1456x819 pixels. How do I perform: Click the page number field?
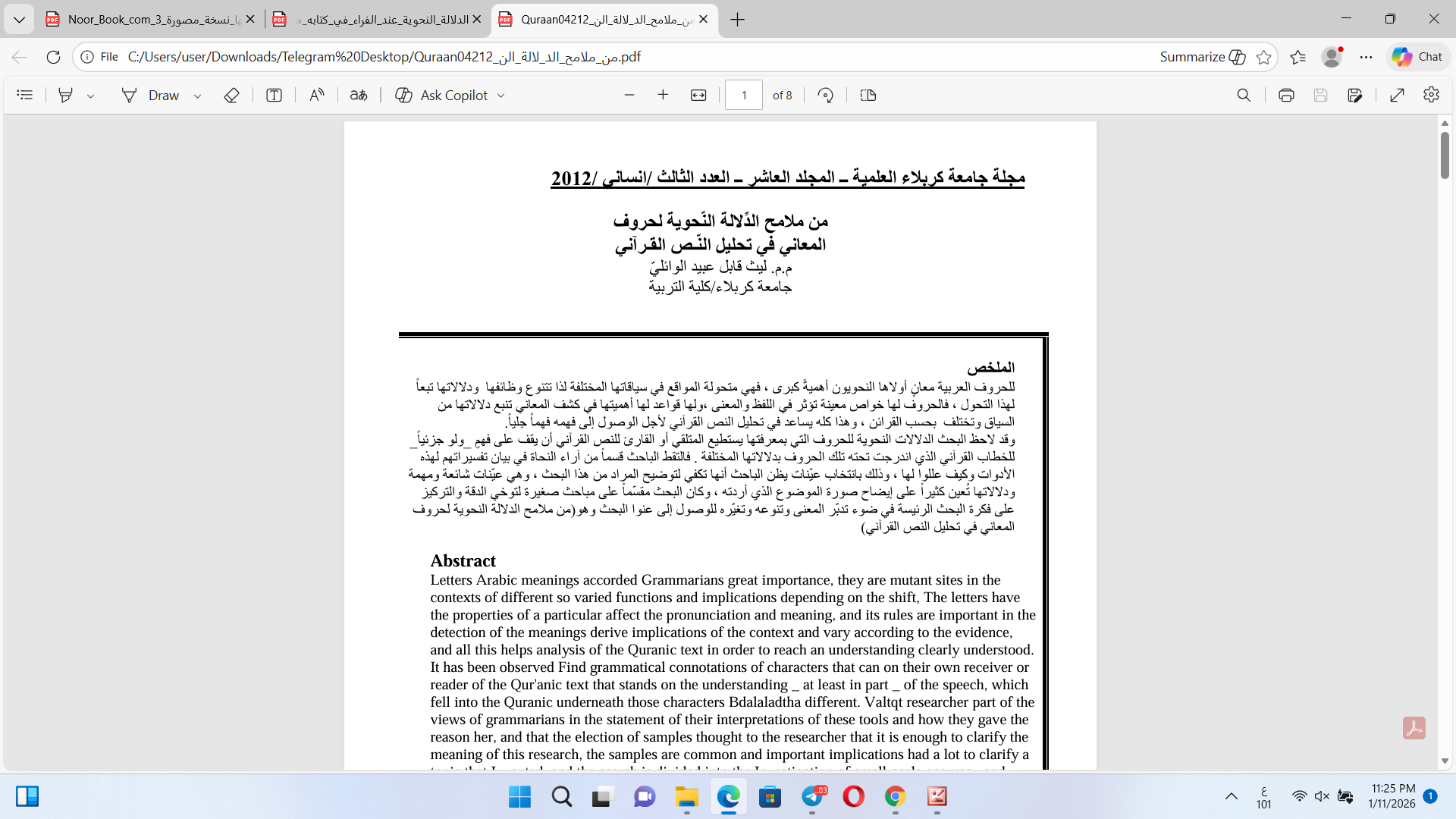point(744,95)
